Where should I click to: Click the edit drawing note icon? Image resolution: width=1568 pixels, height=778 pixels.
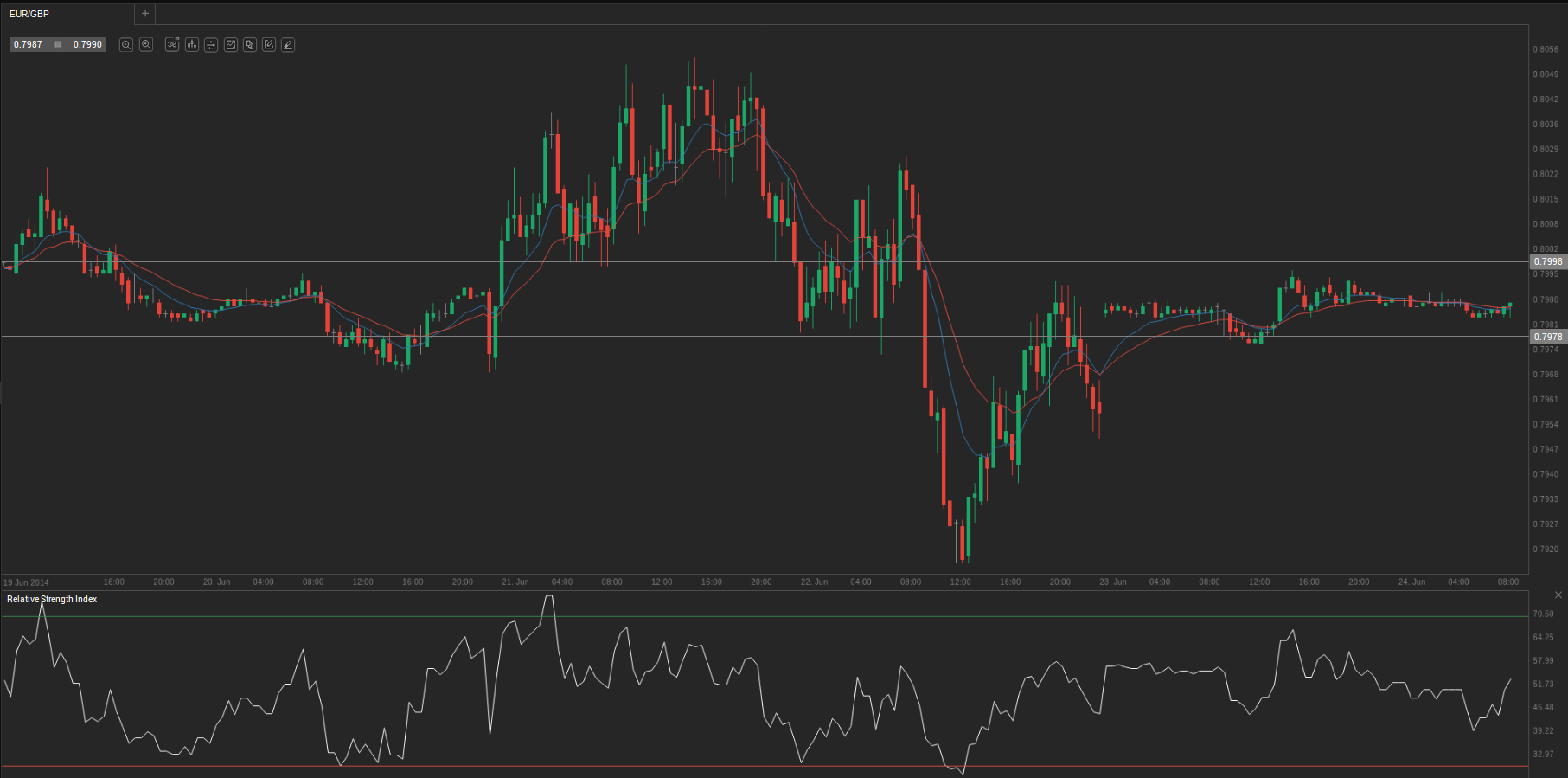click(269, 45)
